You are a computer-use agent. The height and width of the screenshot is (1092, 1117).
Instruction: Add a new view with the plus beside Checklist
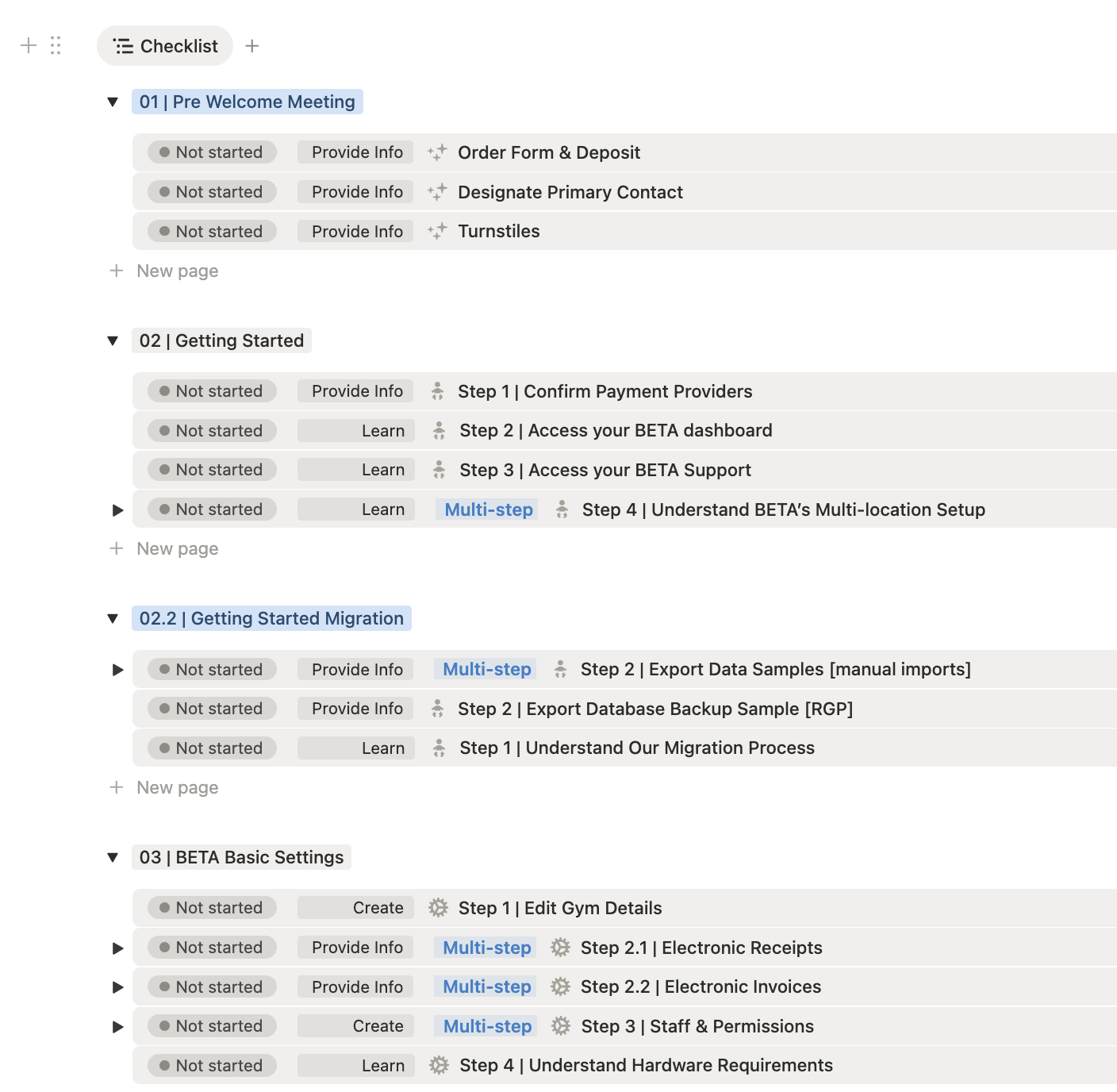click(x=252, y=46)
